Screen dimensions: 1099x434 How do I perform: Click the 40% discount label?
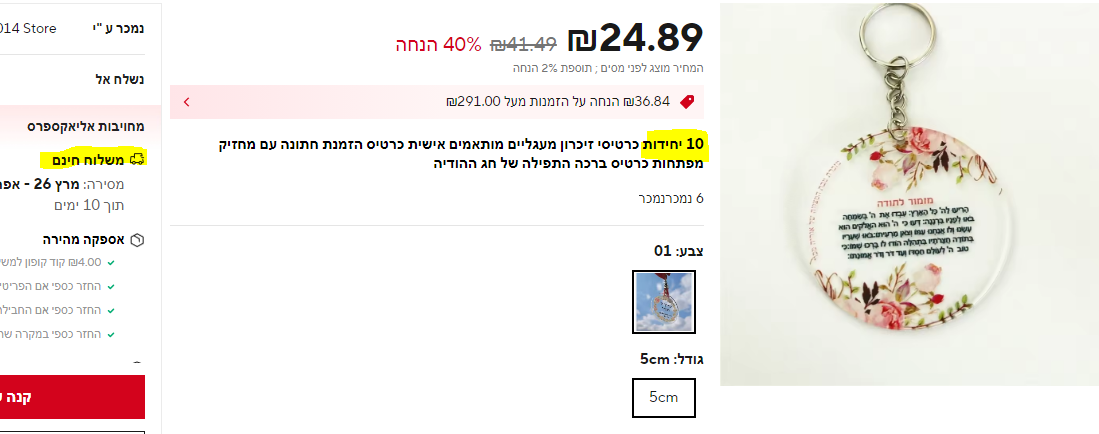(439, 44)
